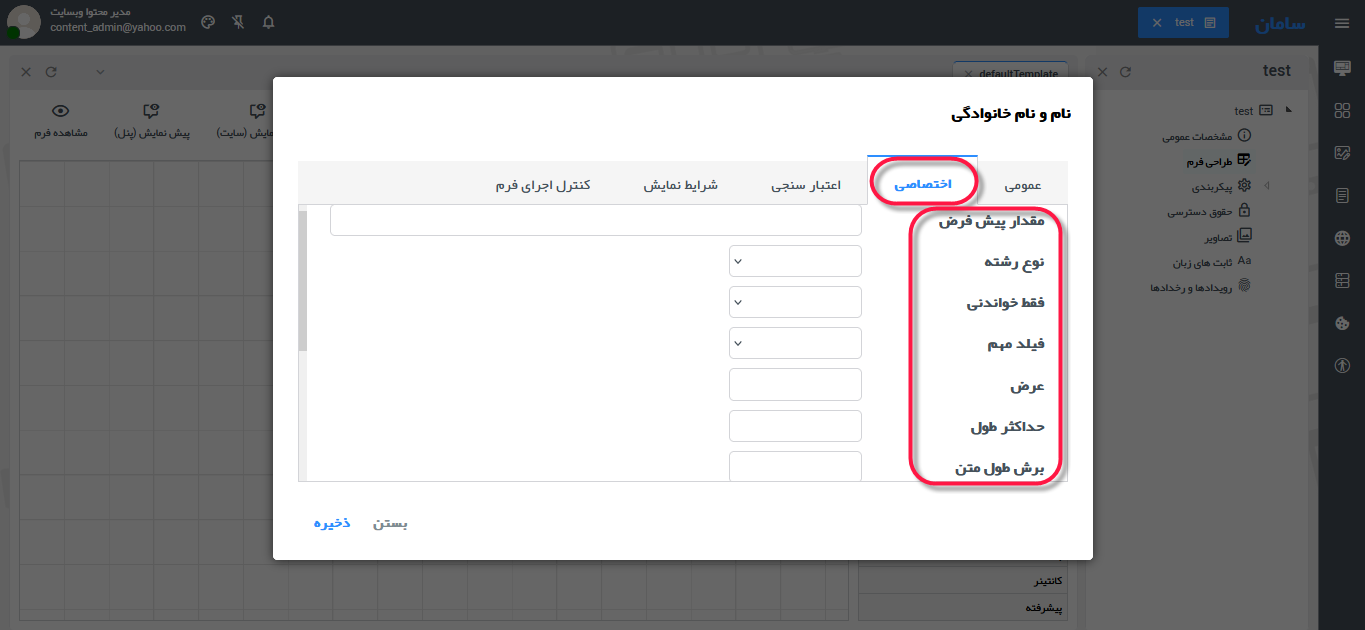The image size is (1365, 630).
Task: Click the حداکثر طول input field
Action: click(796, 425)
